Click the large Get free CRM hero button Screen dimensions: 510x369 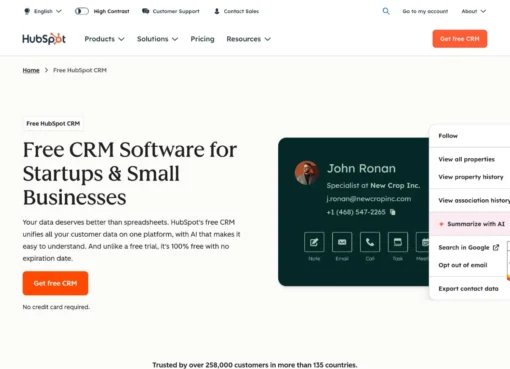pos(55,283)
